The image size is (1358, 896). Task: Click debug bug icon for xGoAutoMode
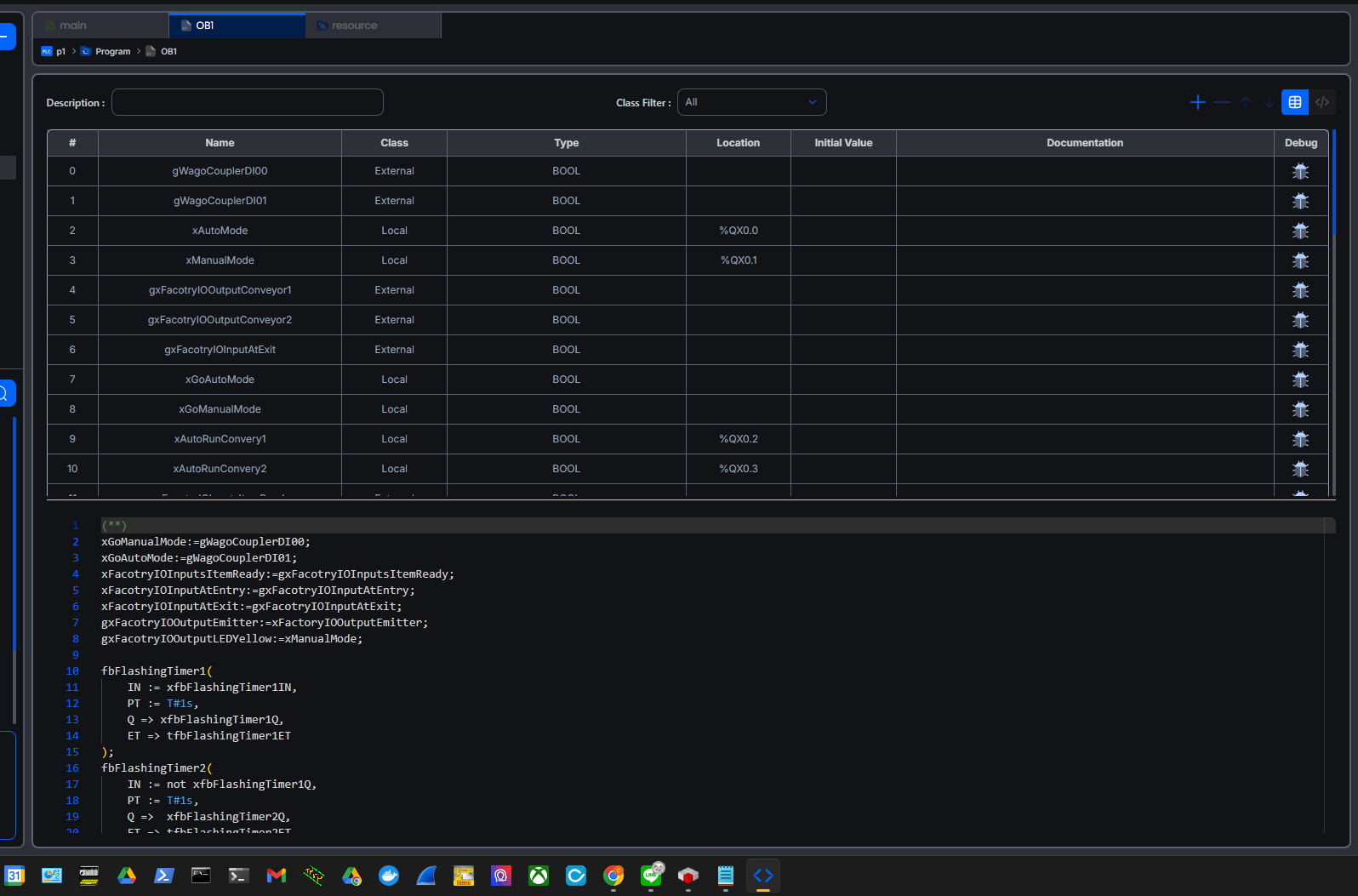tap(1300, 380)
